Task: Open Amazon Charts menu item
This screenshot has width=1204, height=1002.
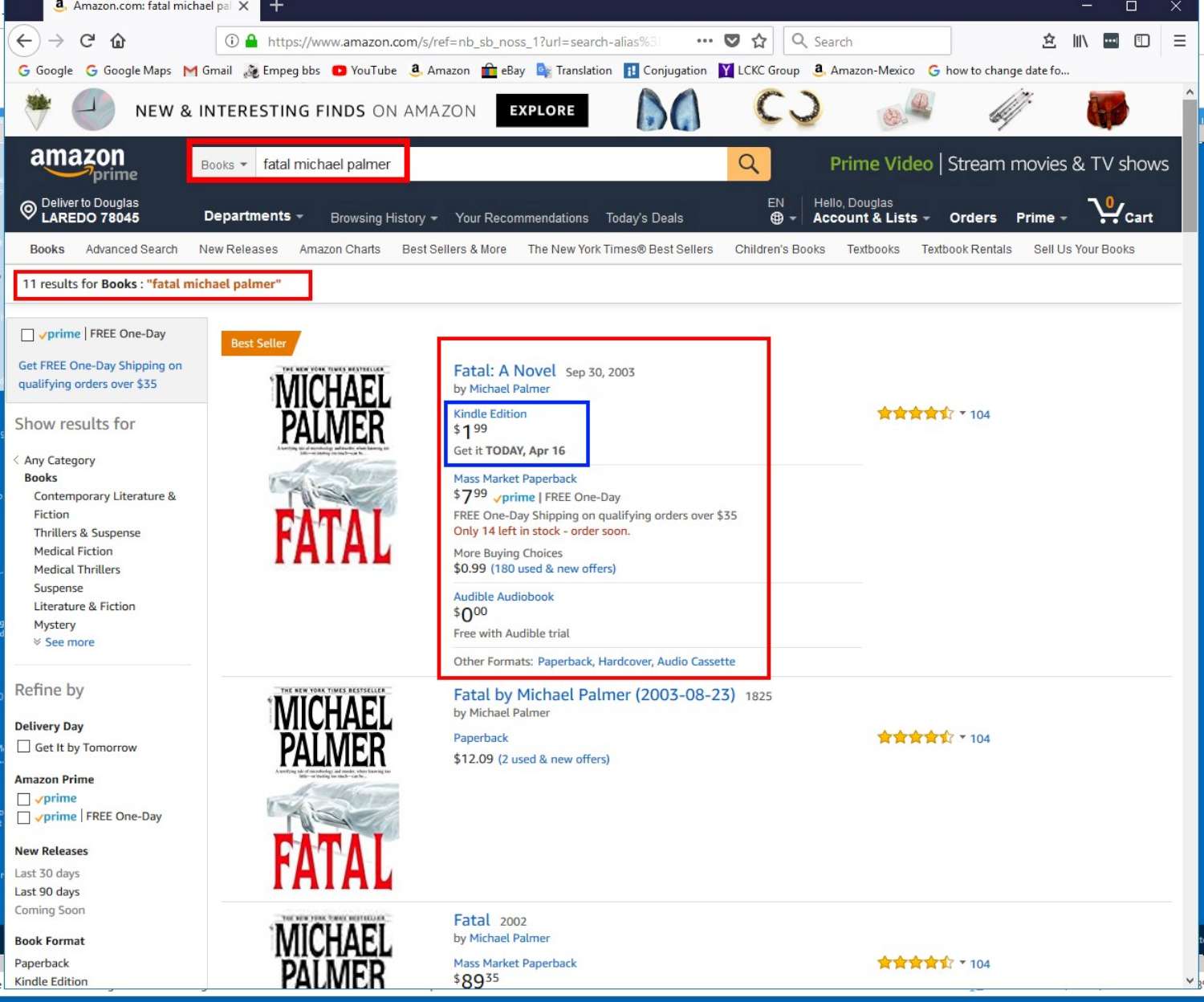Action: pos(340,249)
